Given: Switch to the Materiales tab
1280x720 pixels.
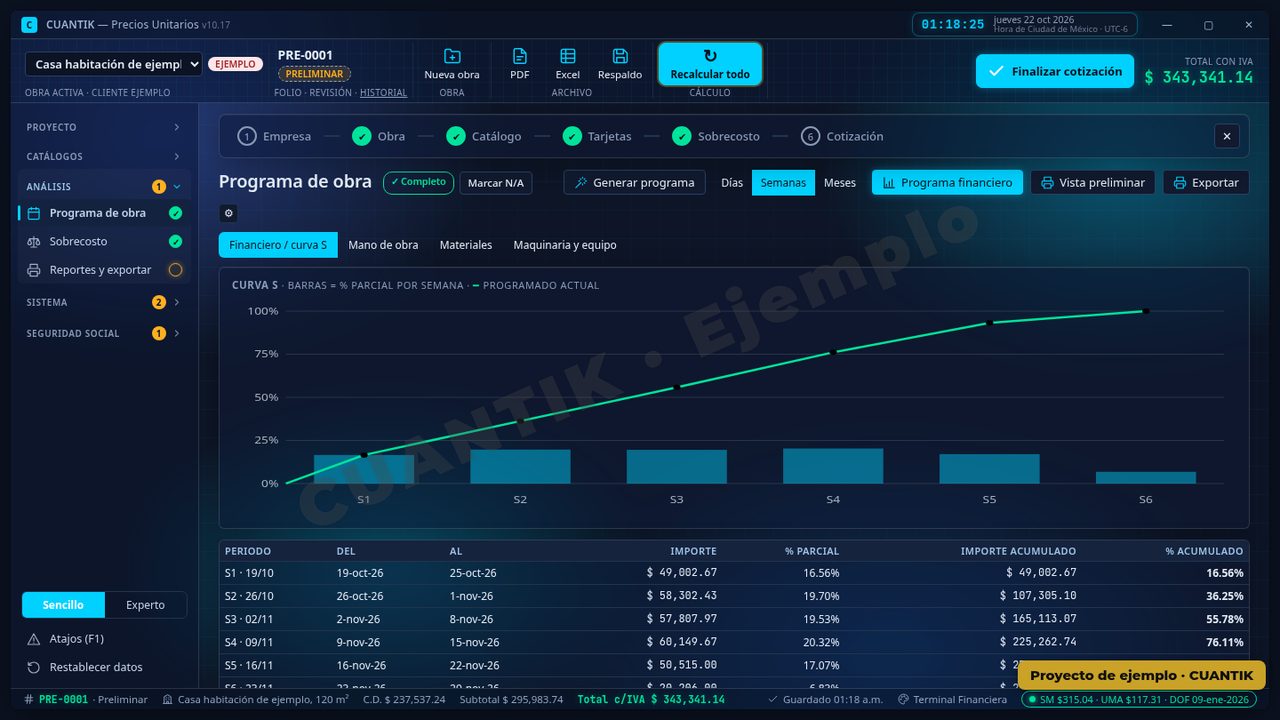Looking at the screenshot, I should pyautogui.click(x=466, y=245).
